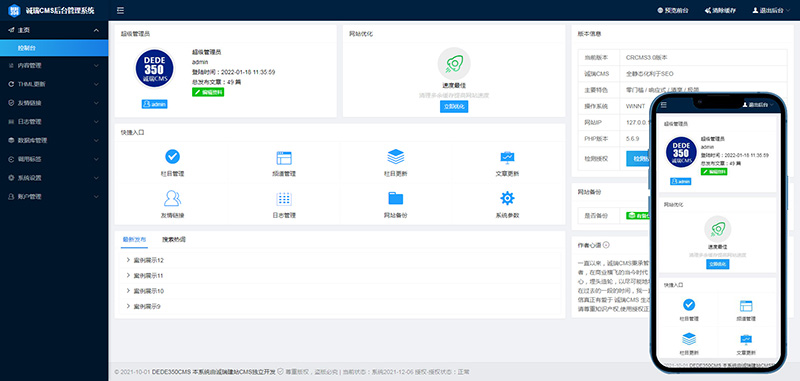Expand the 日志管理 sidebar menu
The width and height of the screenshot is (800, 381).
54,122
